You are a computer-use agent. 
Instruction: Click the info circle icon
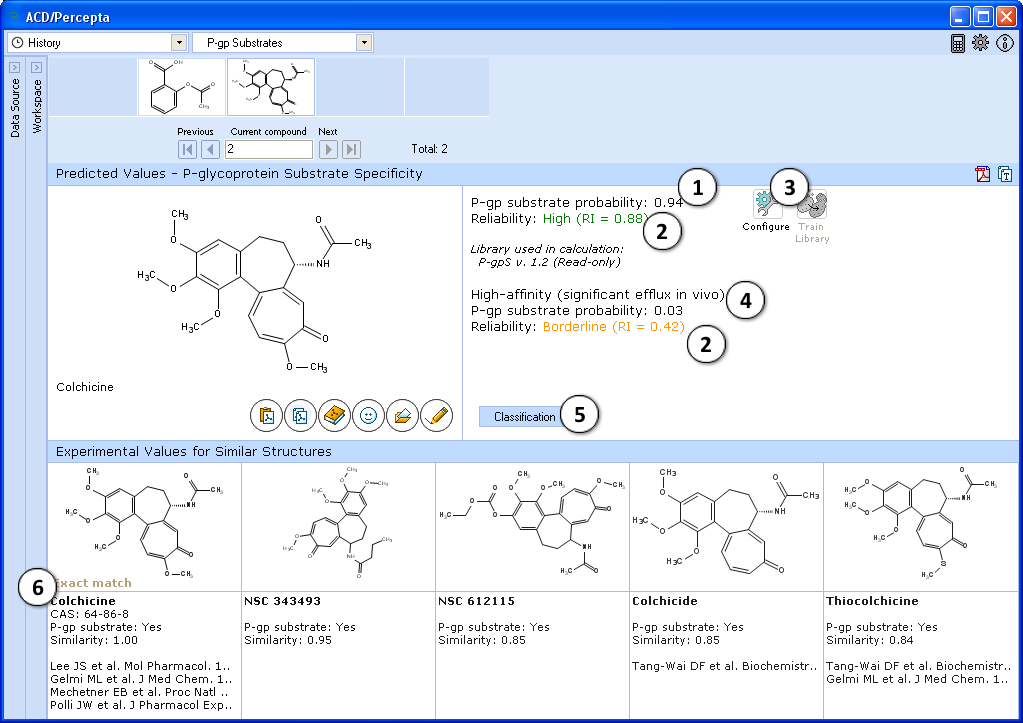point(1005,43)
